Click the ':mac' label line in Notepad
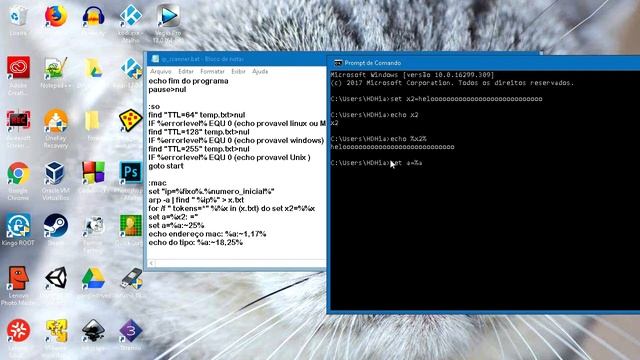The image size is (640, 360). click(158, 183)
